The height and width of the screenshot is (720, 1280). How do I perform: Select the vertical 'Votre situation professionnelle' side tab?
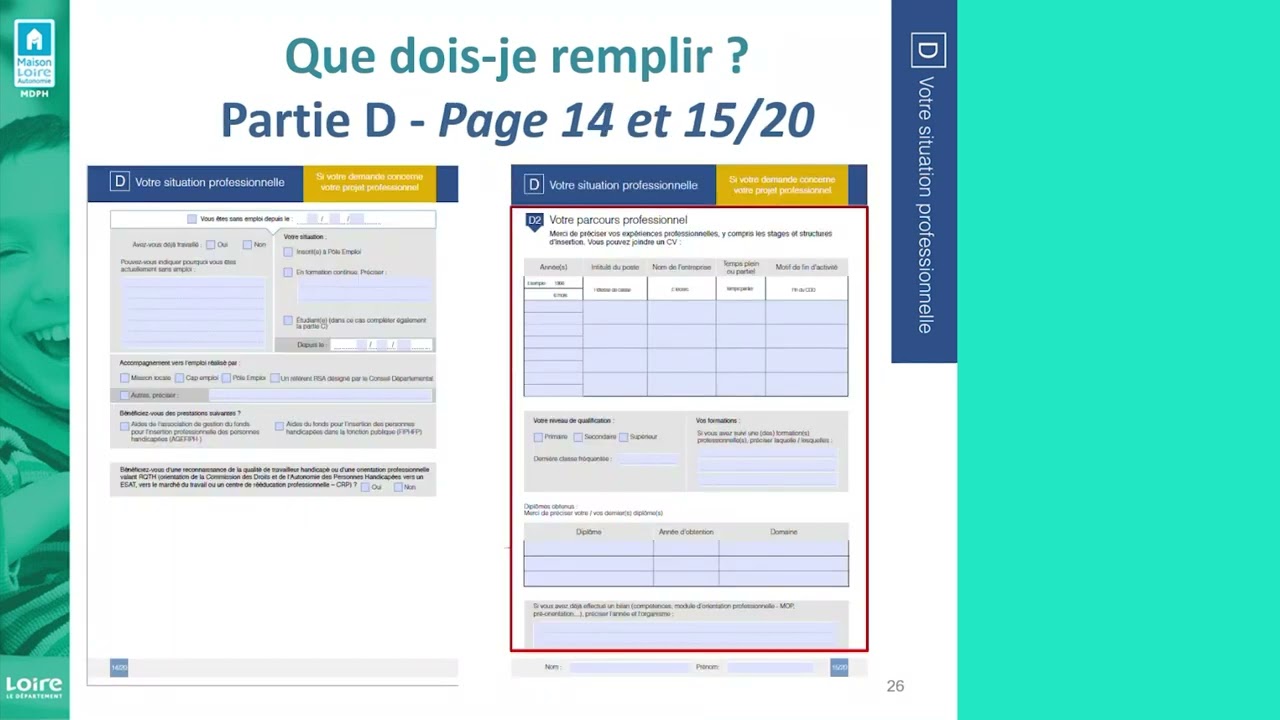[924, 181]
